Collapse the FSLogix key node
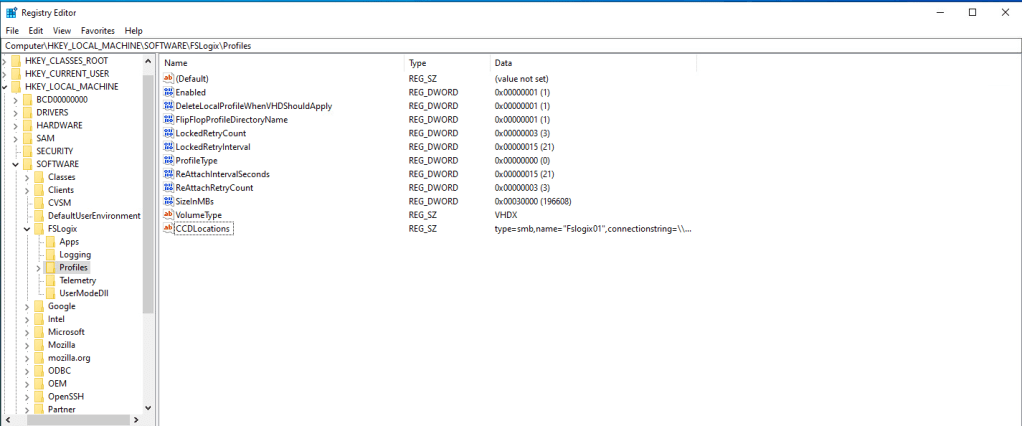This screenshot has height=426, width=1022. pyautogui.click(x=28, y=229)
